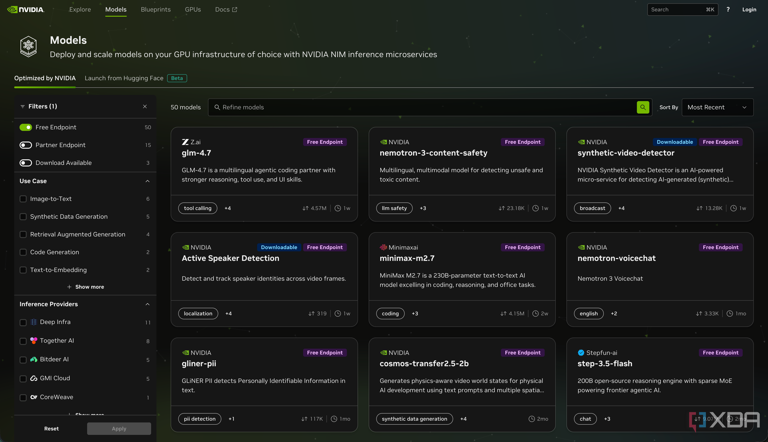Click NVIDIA logo on gliner-pii card
The image size is (768, 442).
click(185, 353)
